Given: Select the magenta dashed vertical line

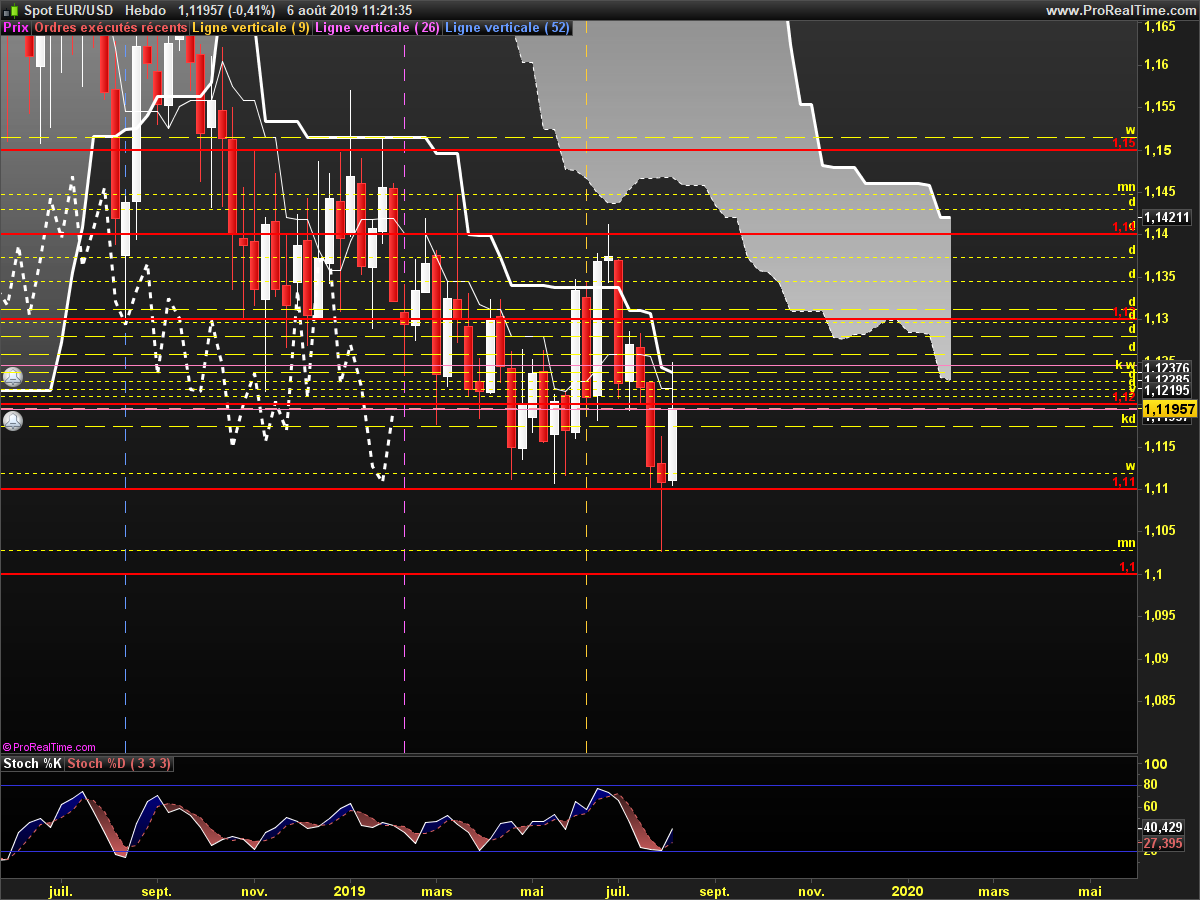Looking at the screenshot, I should tap(404, 400).
